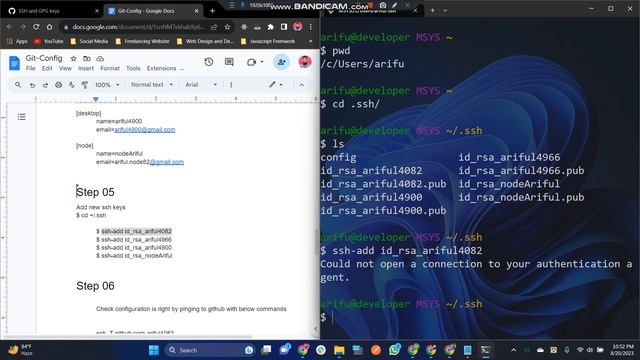The width and height of the screenshot is (640, 360).
Task: Show document comments panel
Action: click(x=229, y=62)
